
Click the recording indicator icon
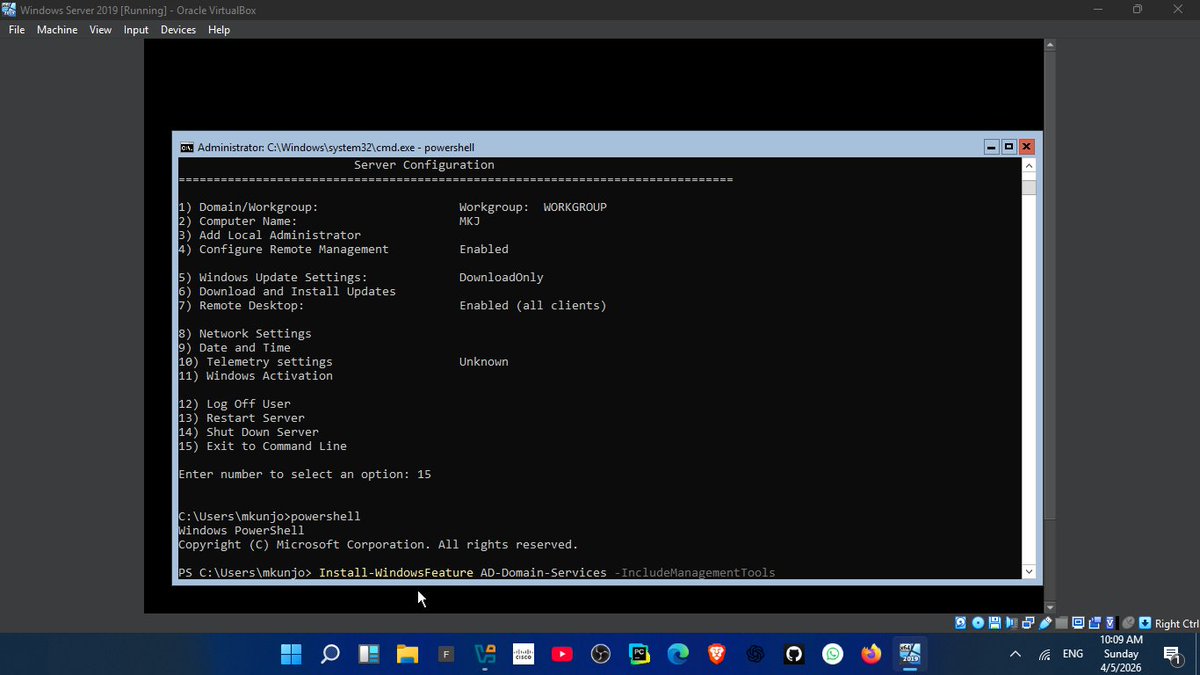1095,623
